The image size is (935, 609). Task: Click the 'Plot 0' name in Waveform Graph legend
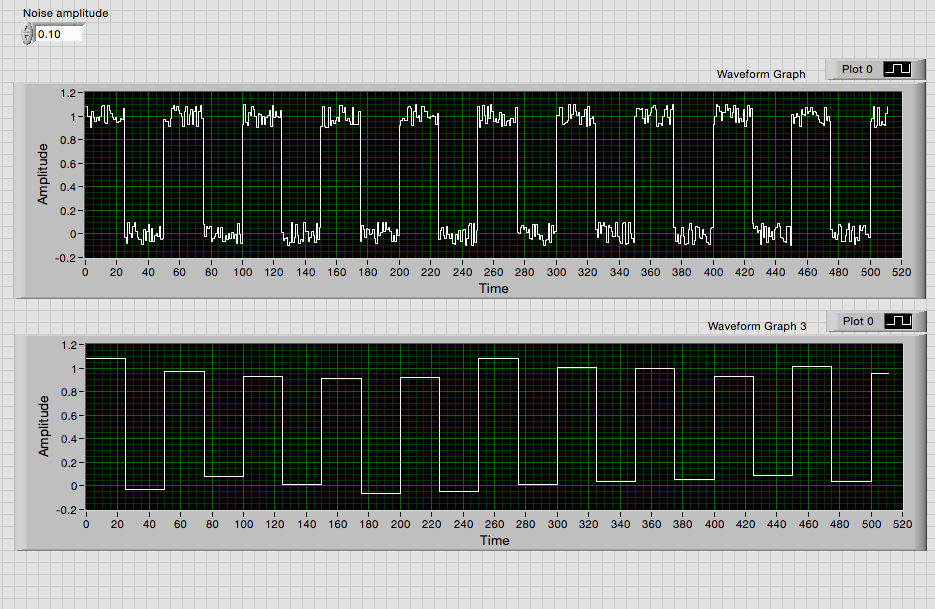click(x=857, y=69)
